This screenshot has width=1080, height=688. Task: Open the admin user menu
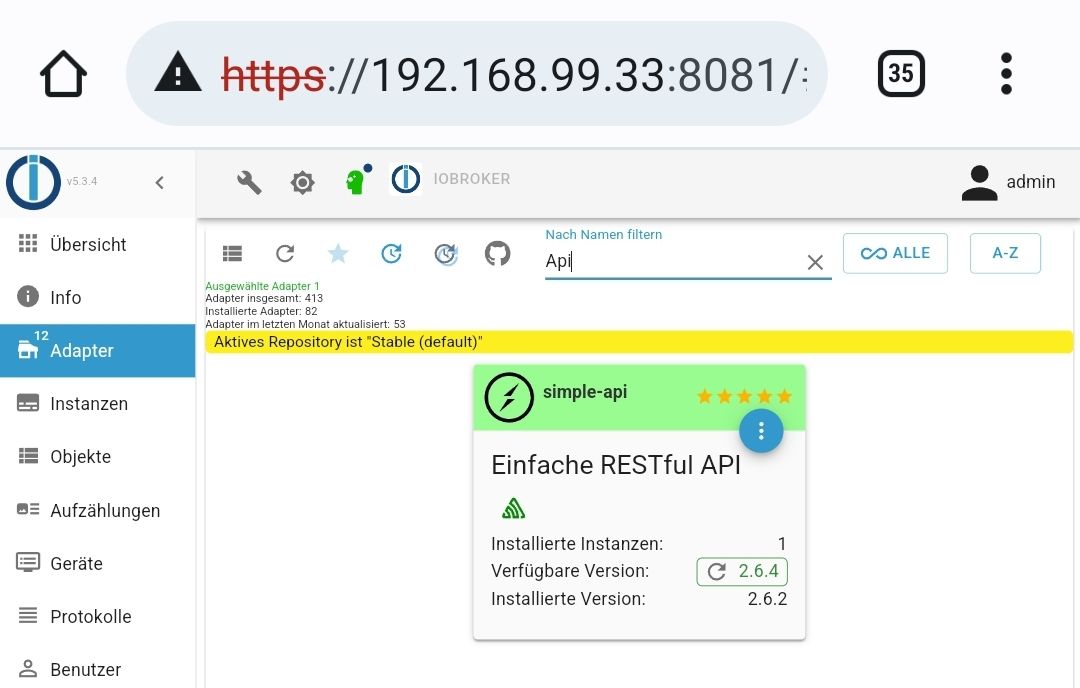[1008, 182]
